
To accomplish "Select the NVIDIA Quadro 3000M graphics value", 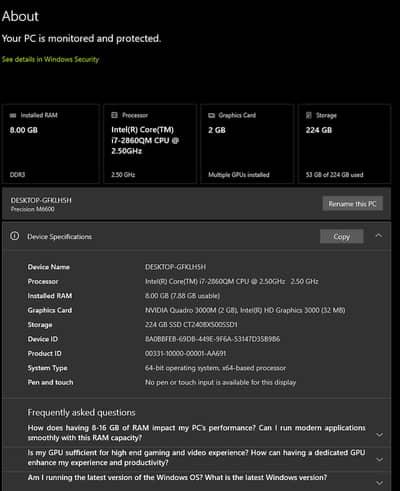I will (245, 310).
